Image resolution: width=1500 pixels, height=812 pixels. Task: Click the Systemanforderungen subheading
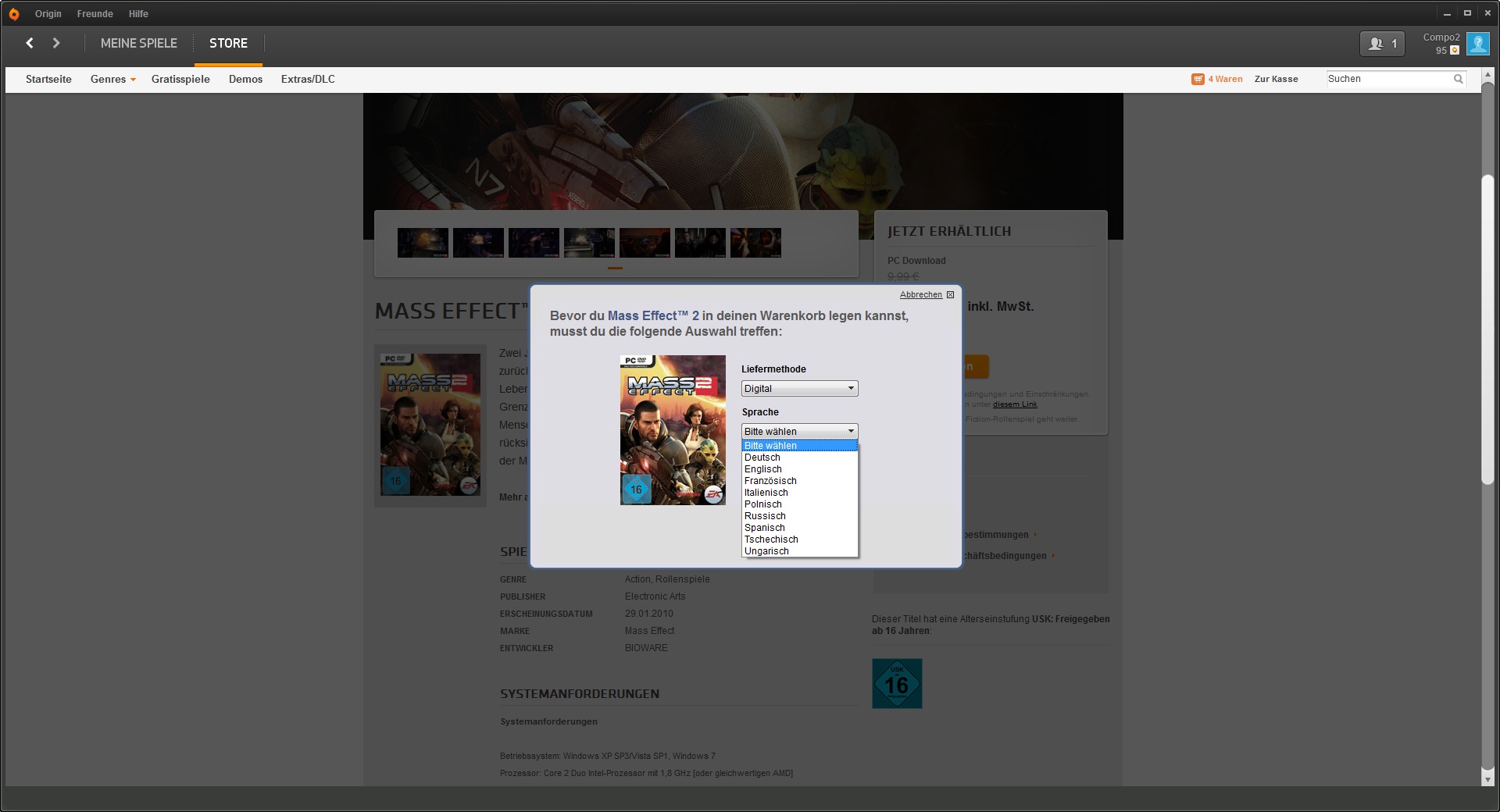[x=548, y=721]
